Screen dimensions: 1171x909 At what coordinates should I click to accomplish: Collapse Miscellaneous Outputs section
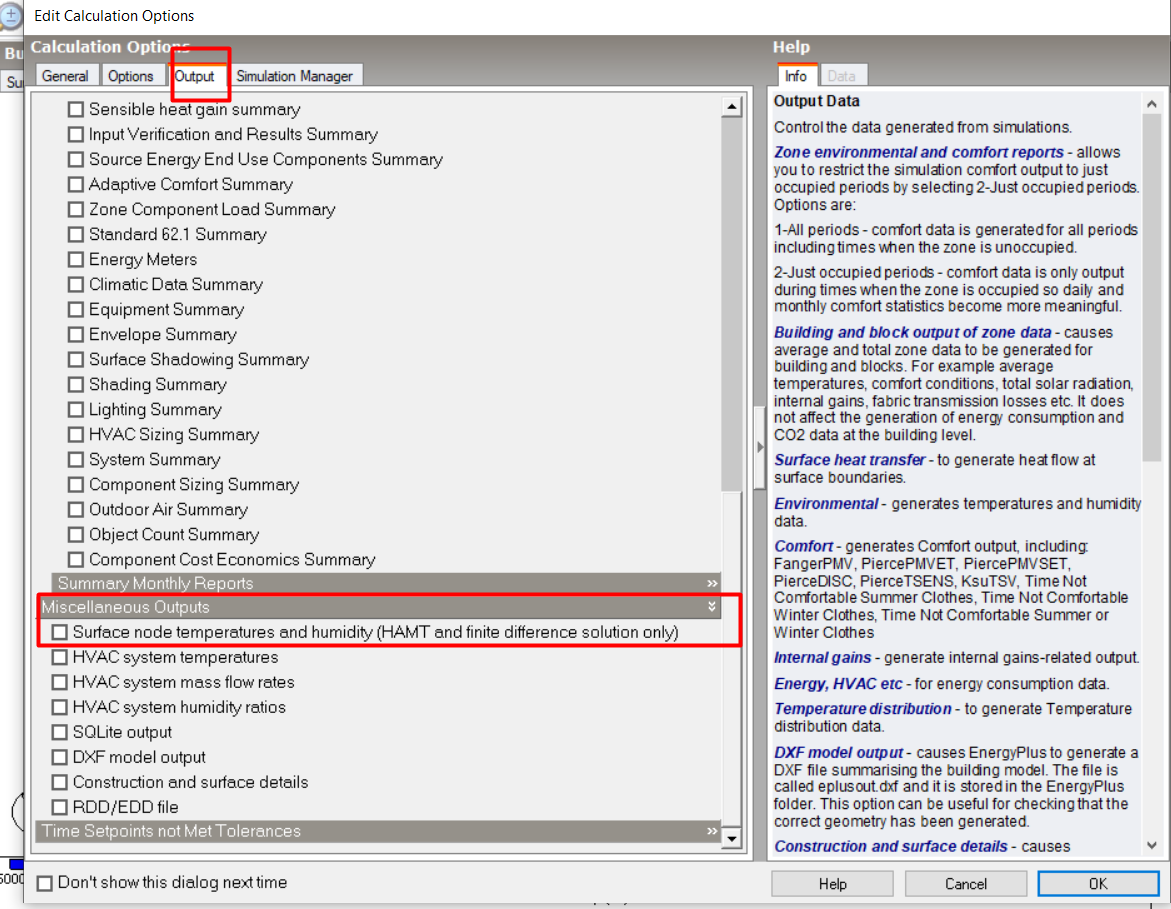(712, 606)
